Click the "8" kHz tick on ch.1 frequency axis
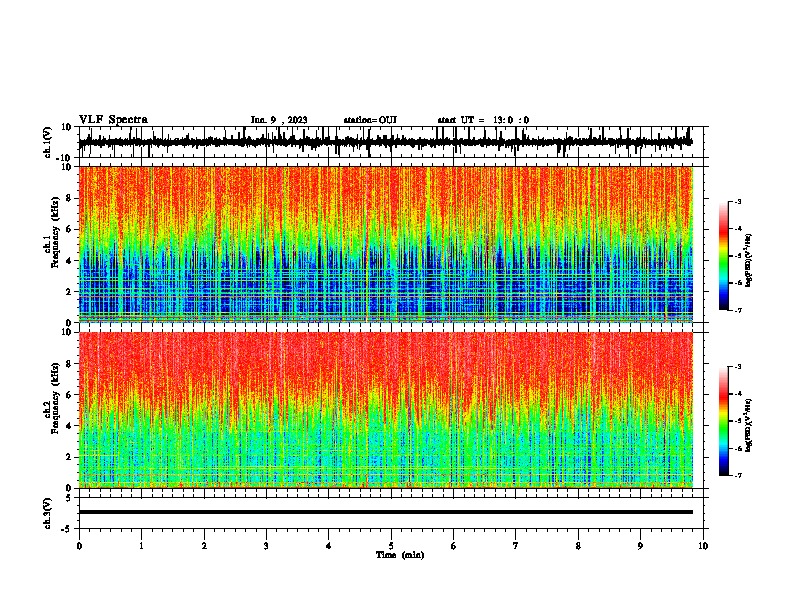Image resolution: width=792 pixels, height=612 pixels. pyautogui.click(x=70, y=198)
